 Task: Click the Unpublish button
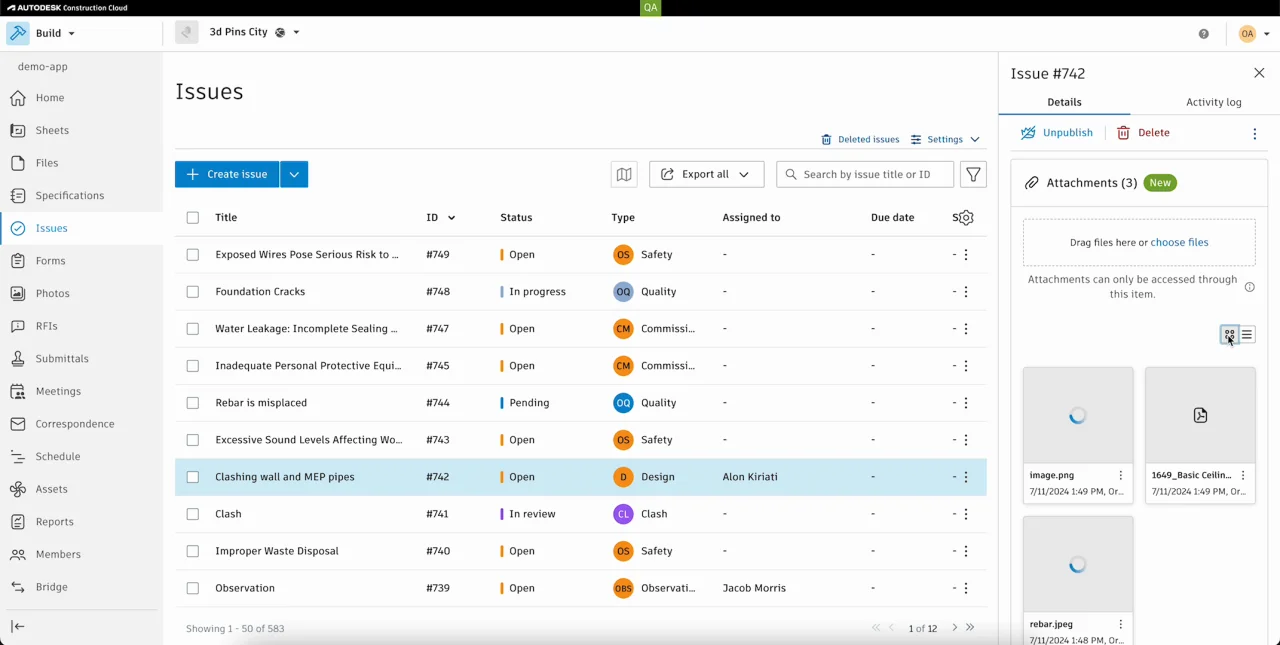pos(1057,133)
